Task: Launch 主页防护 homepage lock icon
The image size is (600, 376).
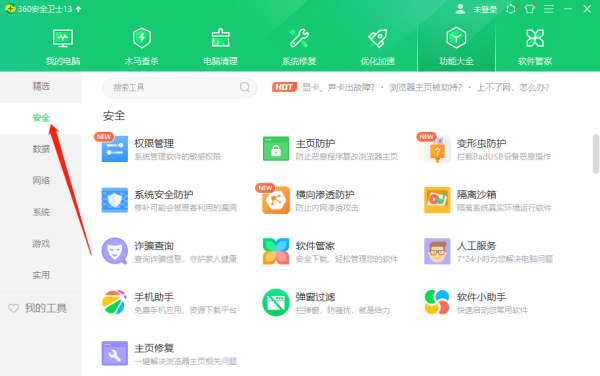Action: (x=276, y=149)
